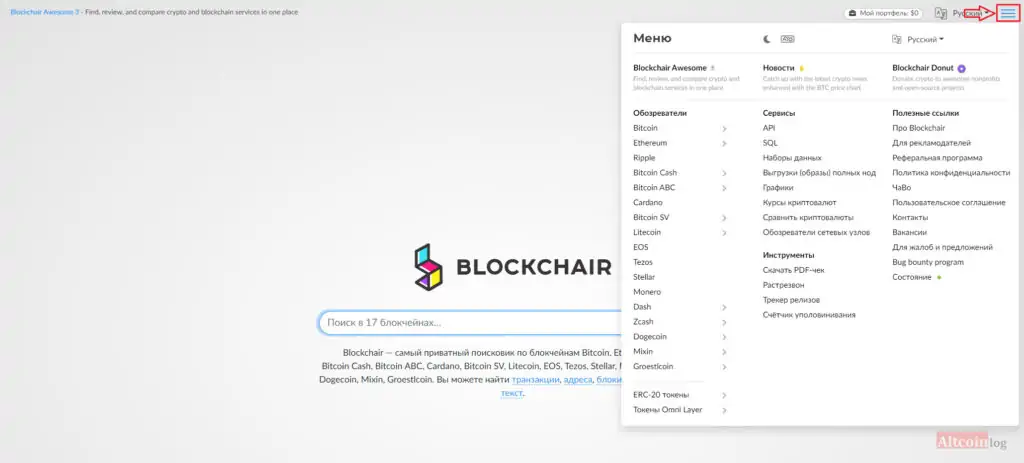Expand the ERC-20 токены chevron
The image size is (1024, 463).
(724, 395)
